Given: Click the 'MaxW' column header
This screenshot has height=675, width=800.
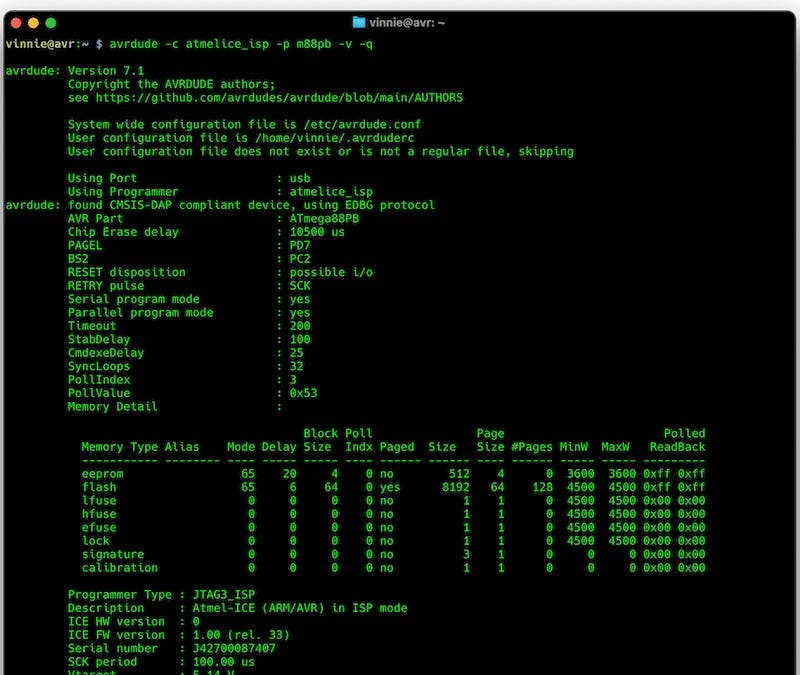Looking at the screenshot, I should [615, 447].
